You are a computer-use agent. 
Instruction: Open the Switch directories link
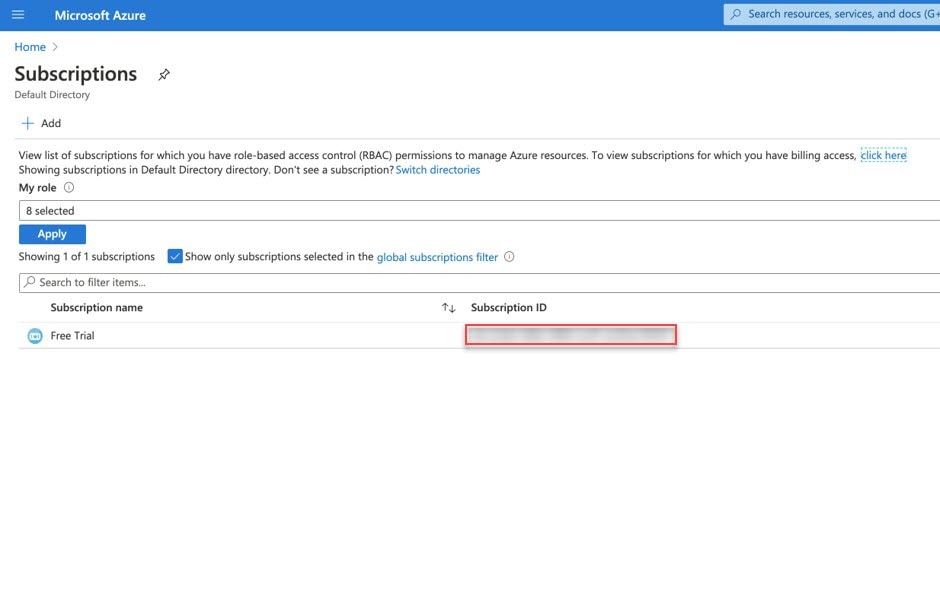pos(438,170)
